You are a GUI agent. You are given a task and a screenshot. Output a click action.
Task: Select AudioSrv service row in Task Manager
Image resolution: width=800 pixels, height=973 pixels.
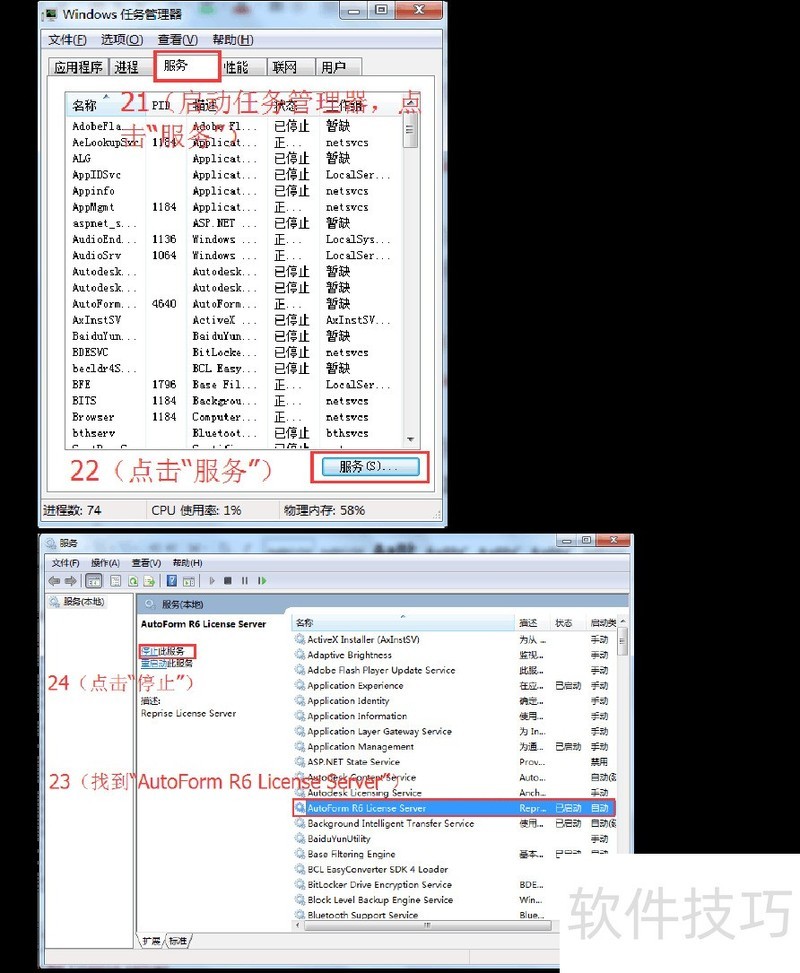(234, 255)
